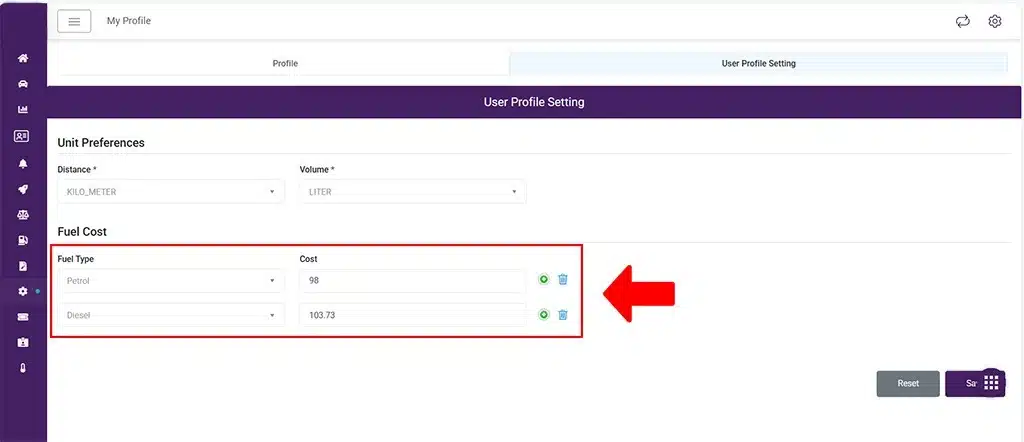1024x442 pixels.
Task: Switch to the User Profile Setting tab
Action: coord(758,63)
